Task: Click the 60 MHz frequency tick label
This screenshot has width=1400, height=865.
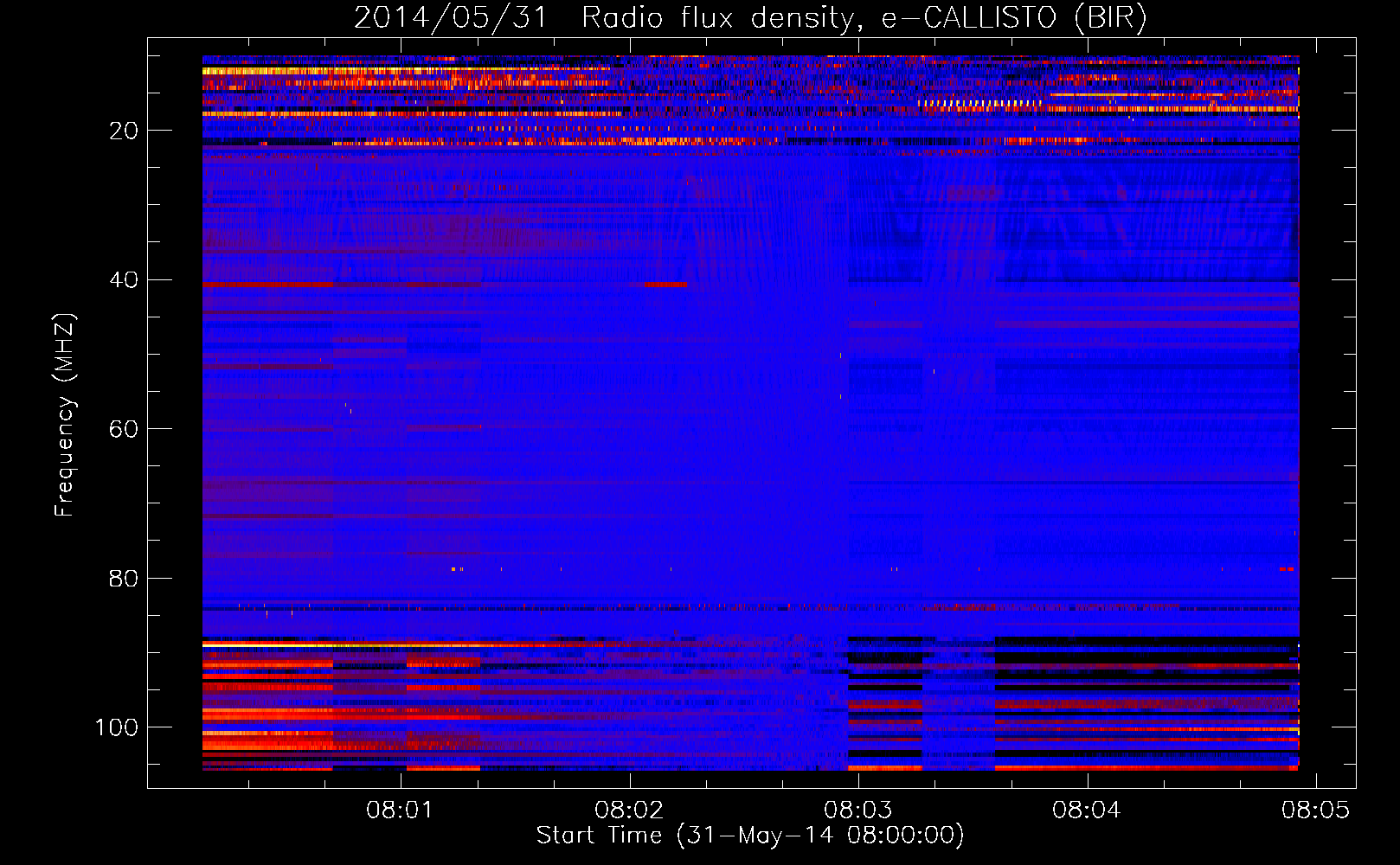Action: click(124, 430)
